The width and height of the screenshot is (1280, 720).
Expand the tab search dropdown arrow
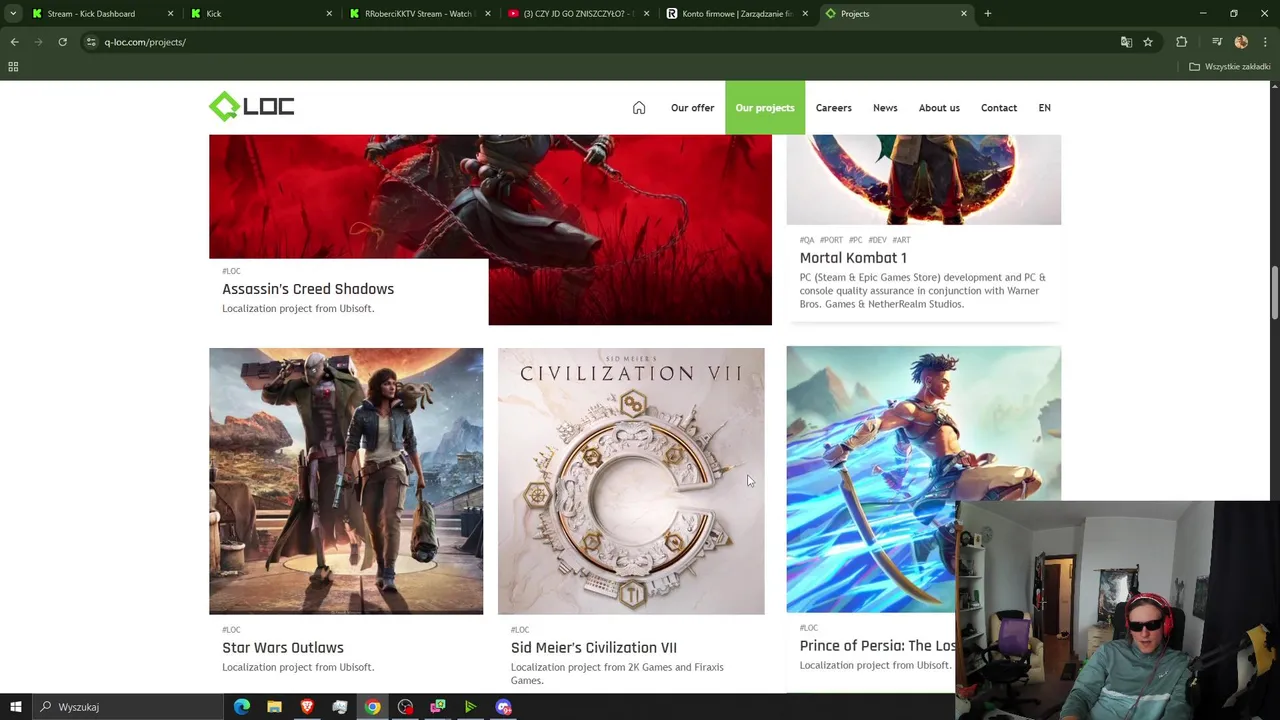(x=13, y=14)
